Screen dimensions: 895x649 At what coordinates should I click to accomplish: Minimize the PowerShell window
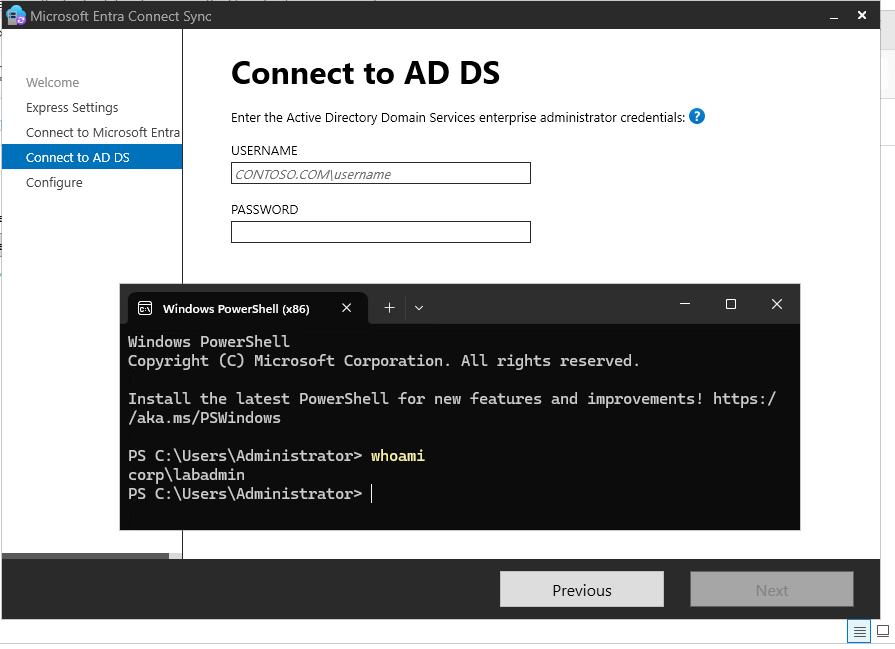tap(685, 304)
